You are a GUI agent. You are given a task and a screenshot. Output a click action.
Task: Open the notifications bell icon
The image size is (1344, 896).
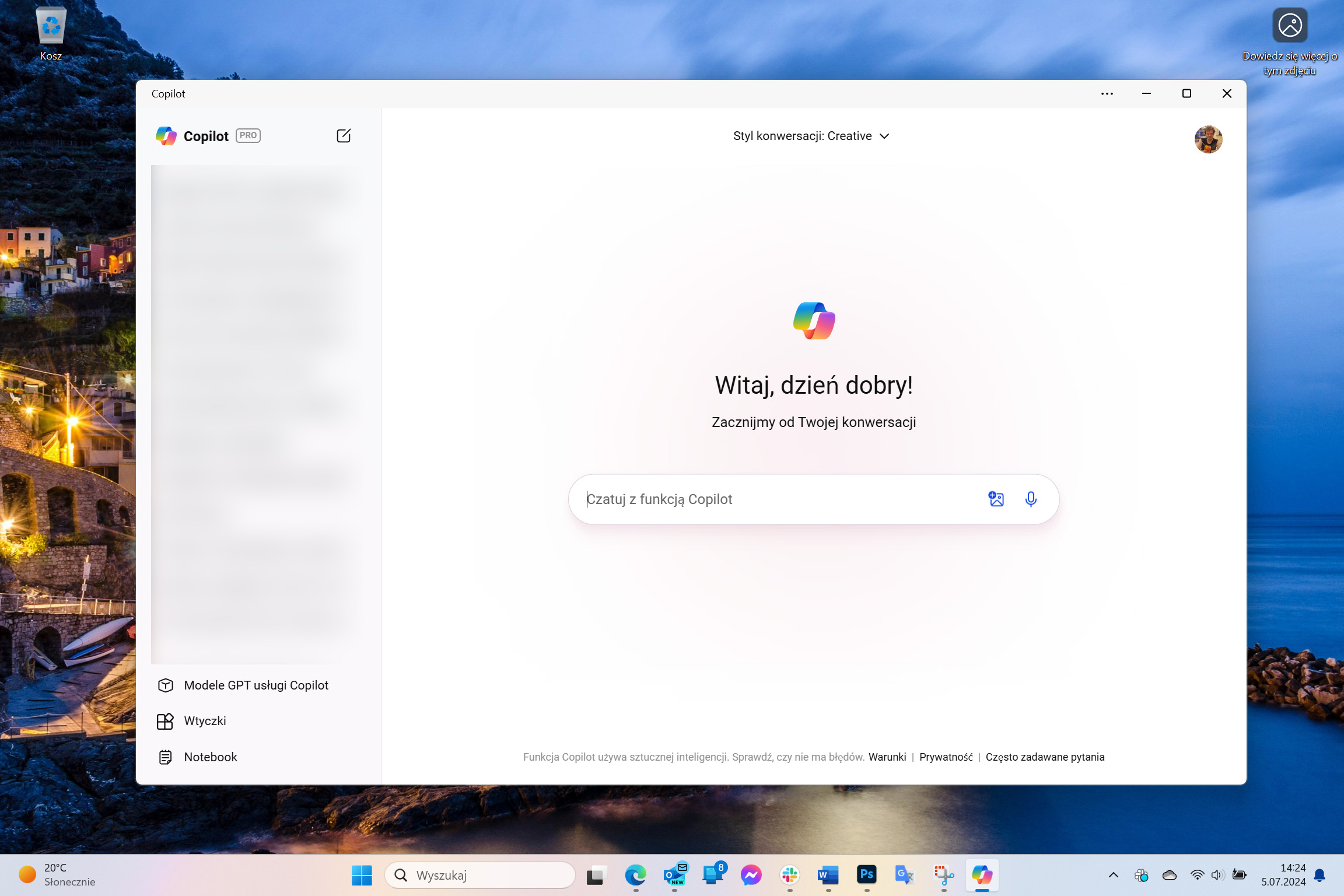click(x=1319, y=875)
